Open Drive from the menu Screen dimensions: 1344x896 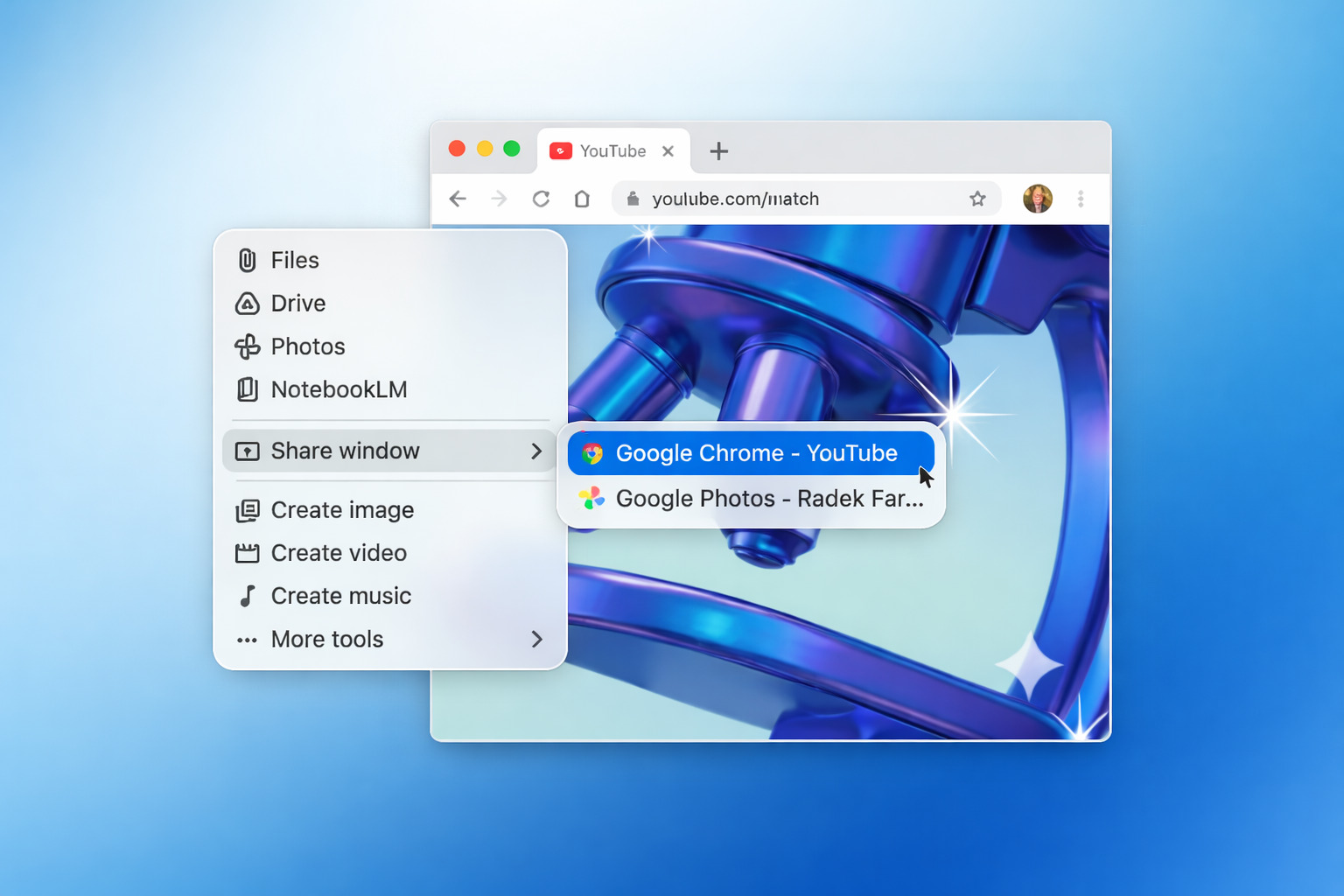click(297, 304)
